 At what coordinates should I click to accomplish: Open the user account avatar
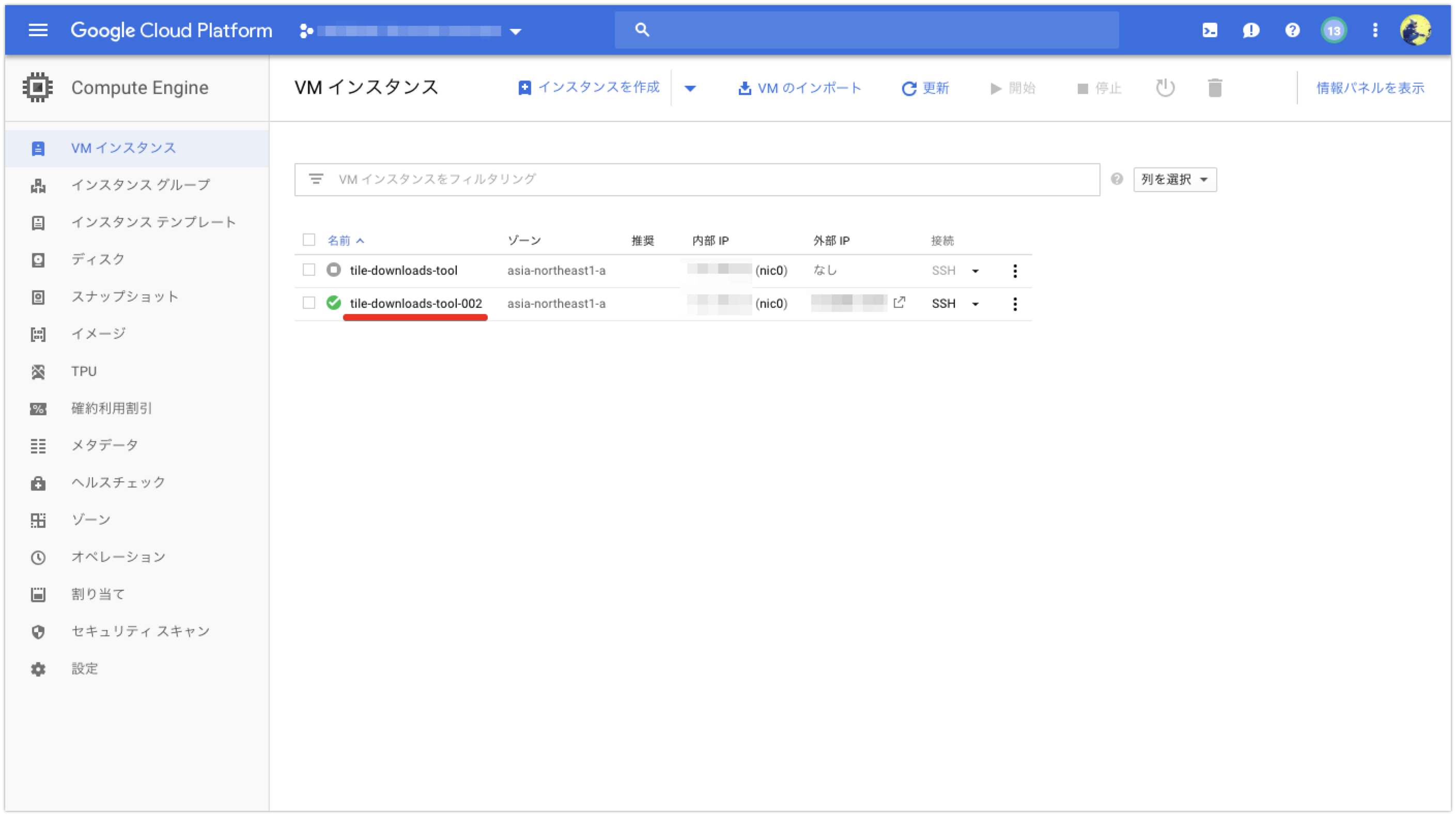[x=1415, y=30]
